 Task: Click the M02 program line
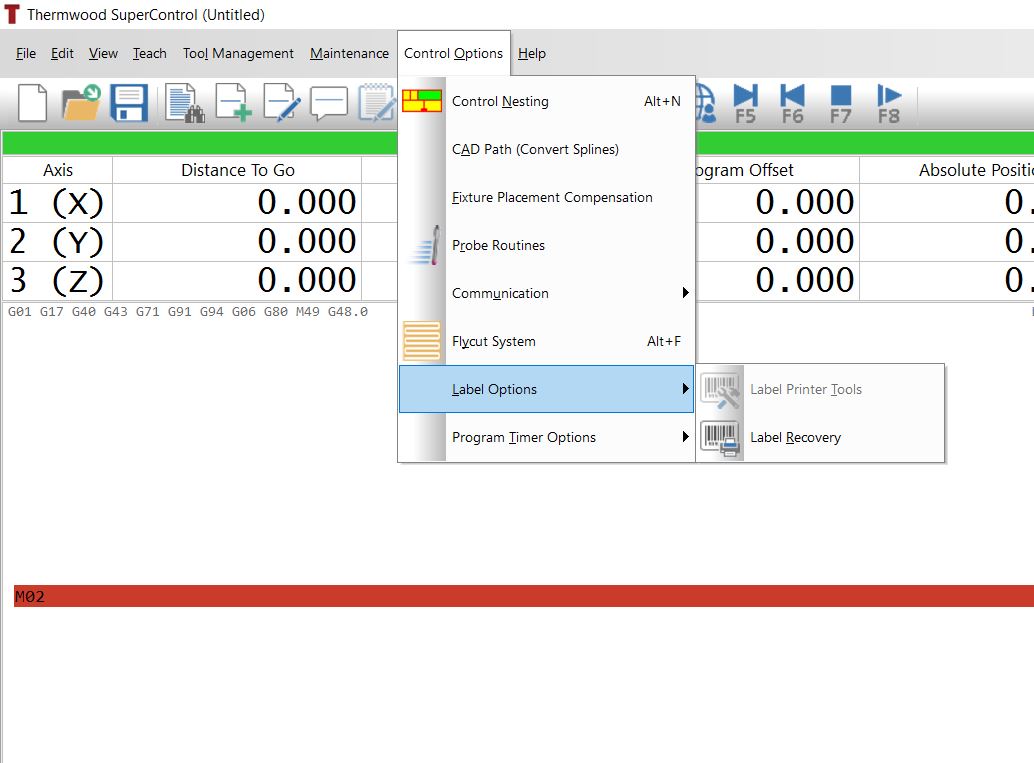(x=524, y=596)
